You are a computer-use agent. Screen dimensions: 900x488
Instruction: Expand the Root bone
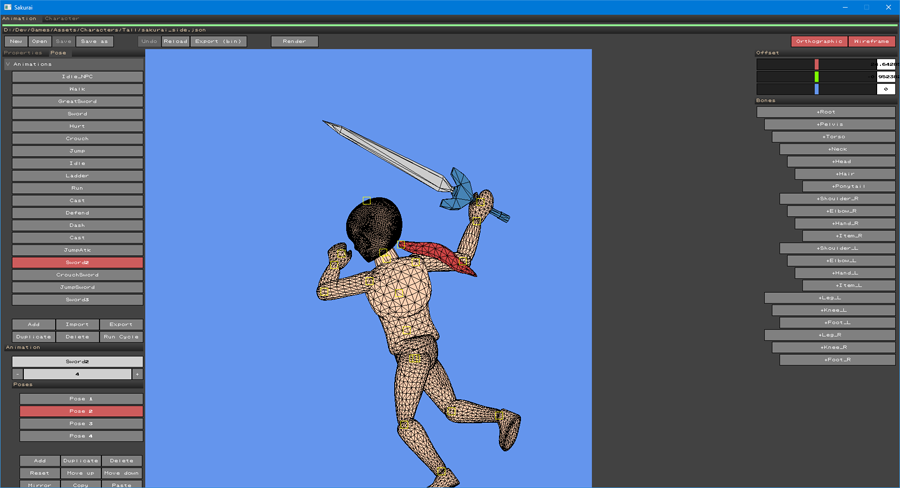pyautogui.click(x=825, y=112)
